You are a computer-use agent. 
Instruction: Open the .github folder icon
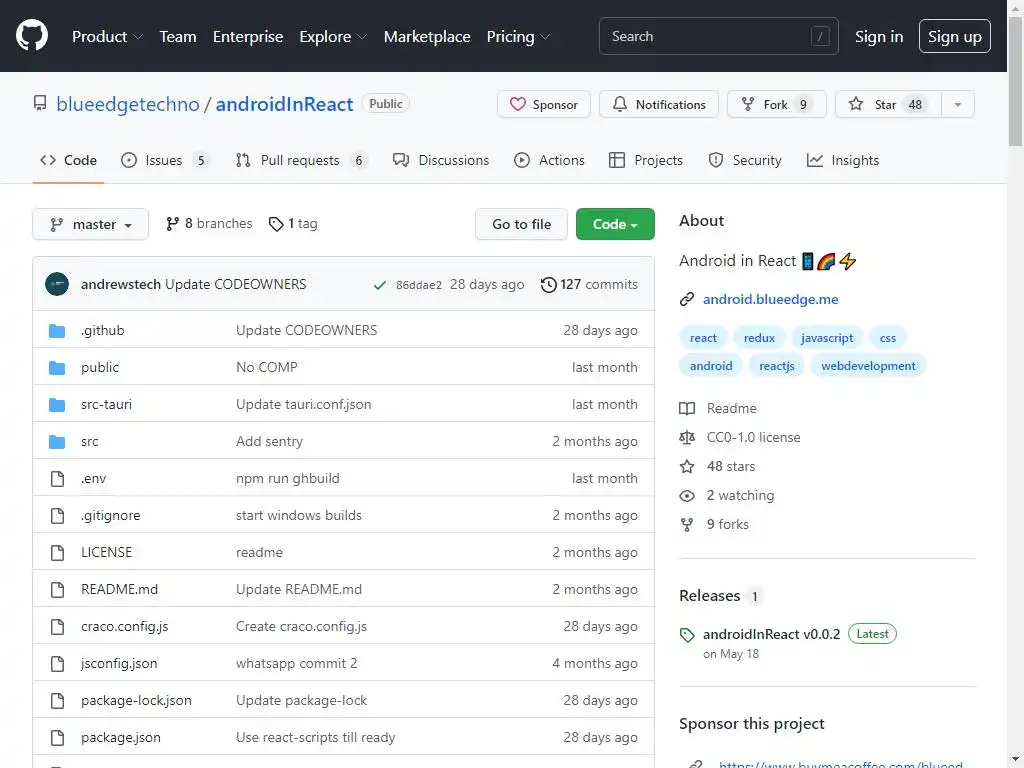pyautogui.click(x=57, y=330)
